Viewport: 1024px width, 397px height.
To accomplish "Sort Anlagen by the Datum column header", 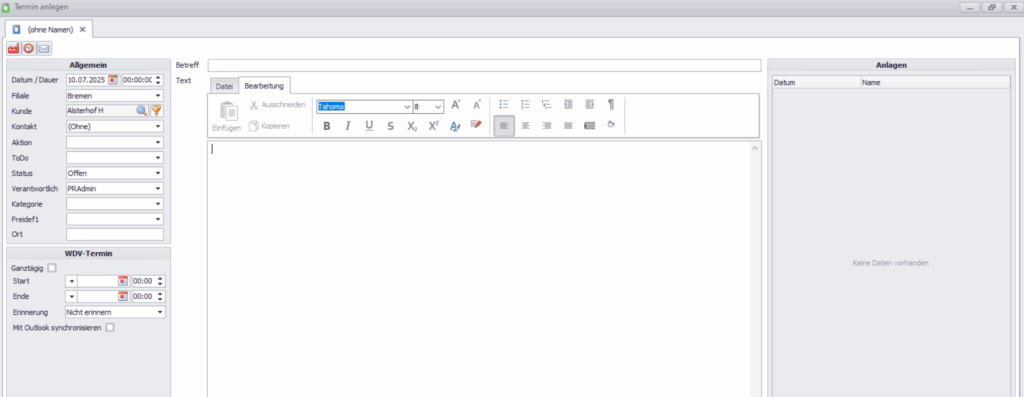I will click(x=816, y=83).
